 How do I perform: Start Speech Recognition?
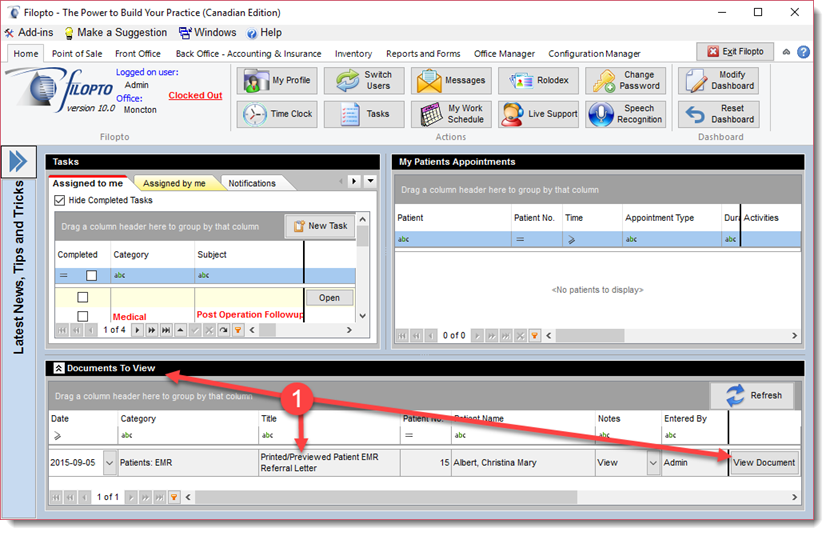pos(625,114)
